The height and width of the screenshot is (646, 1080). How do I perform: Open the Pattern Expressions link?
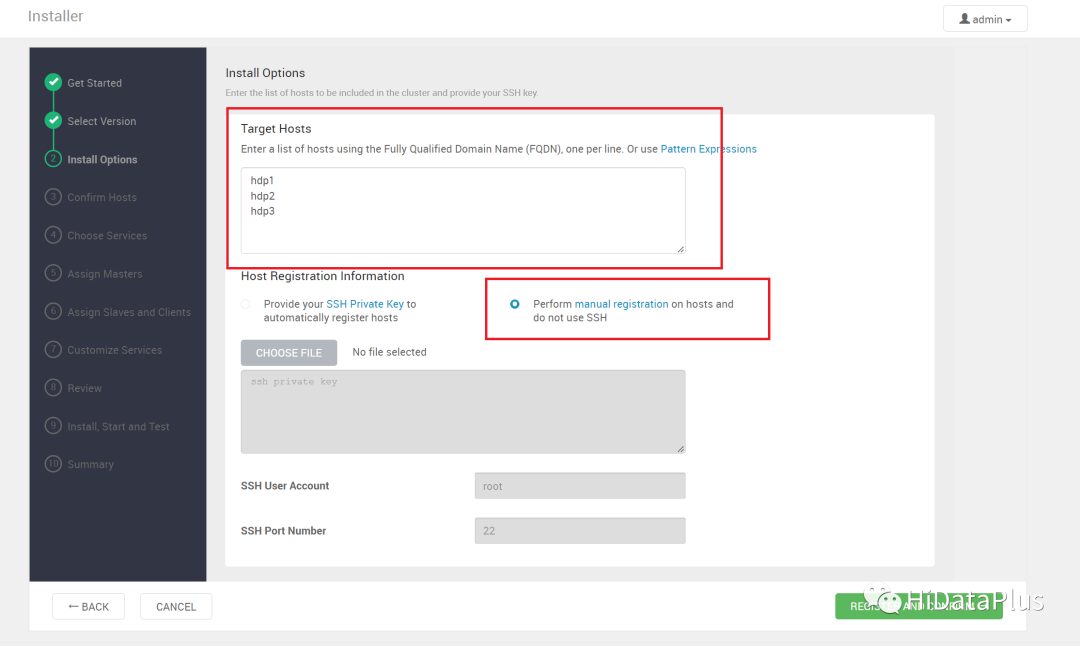click(x=708, y=149)
